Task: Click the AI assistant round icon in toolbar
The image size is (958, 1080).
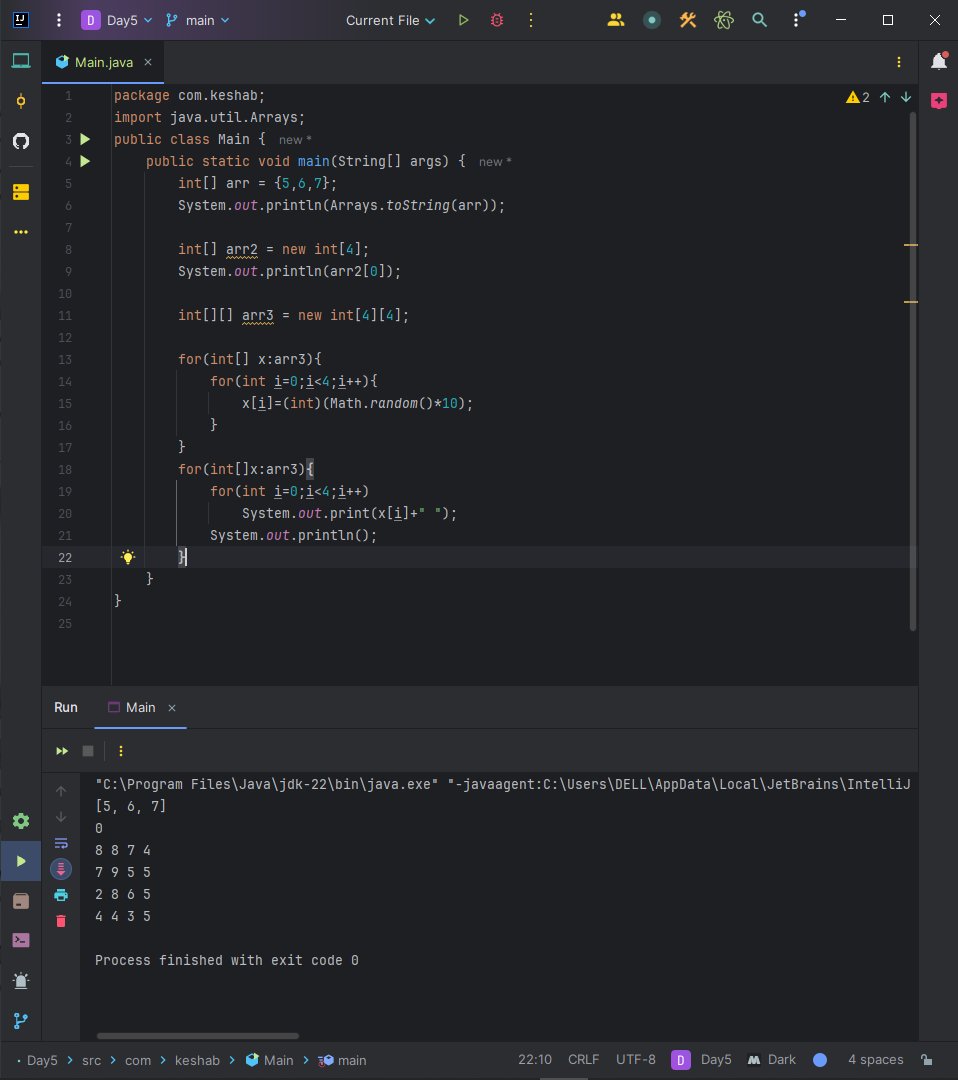Action: 652,21
